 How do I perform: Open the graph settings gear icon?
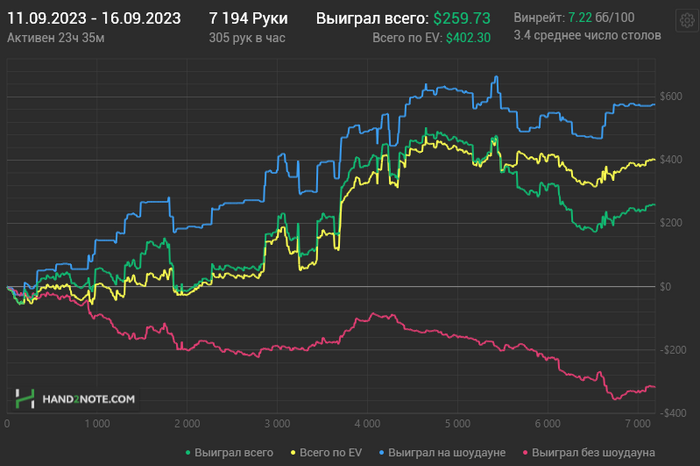[x=687, y=21]
